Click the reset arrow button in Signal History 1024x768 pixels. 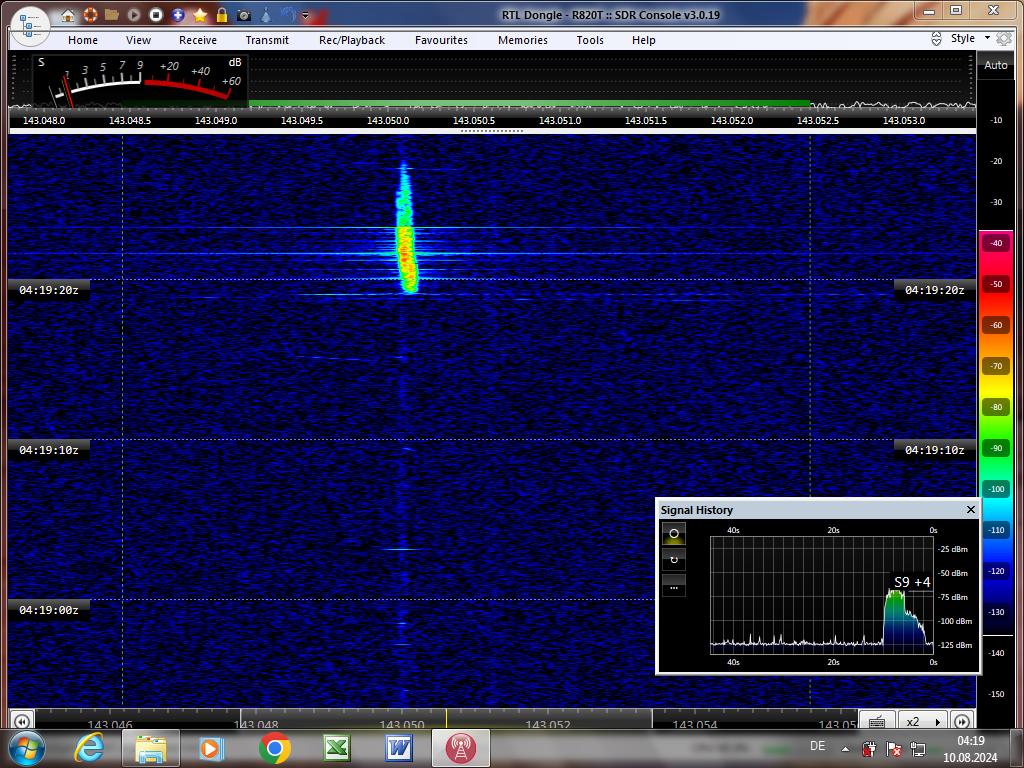674,560
